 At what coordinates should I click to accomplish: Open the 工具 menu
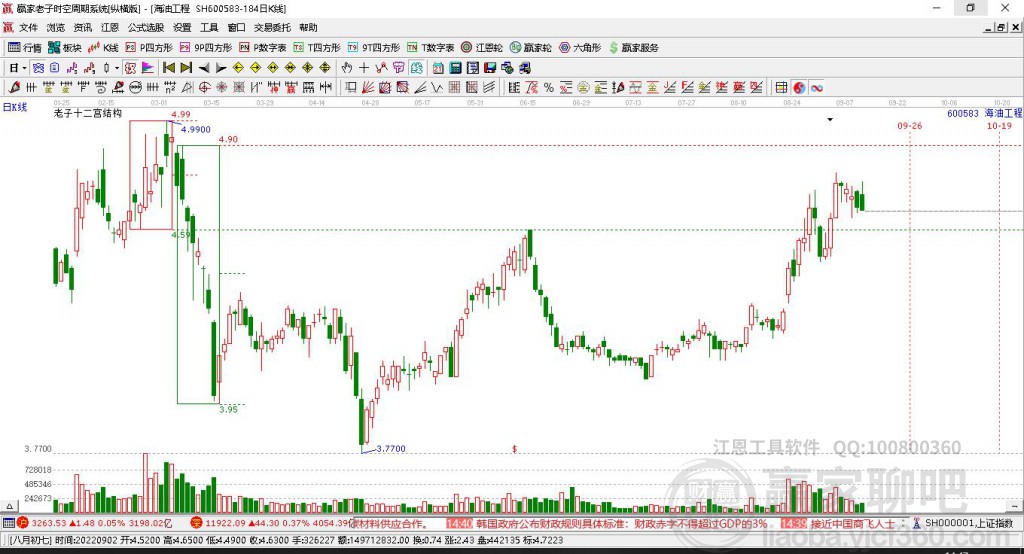tap(209, 27)
